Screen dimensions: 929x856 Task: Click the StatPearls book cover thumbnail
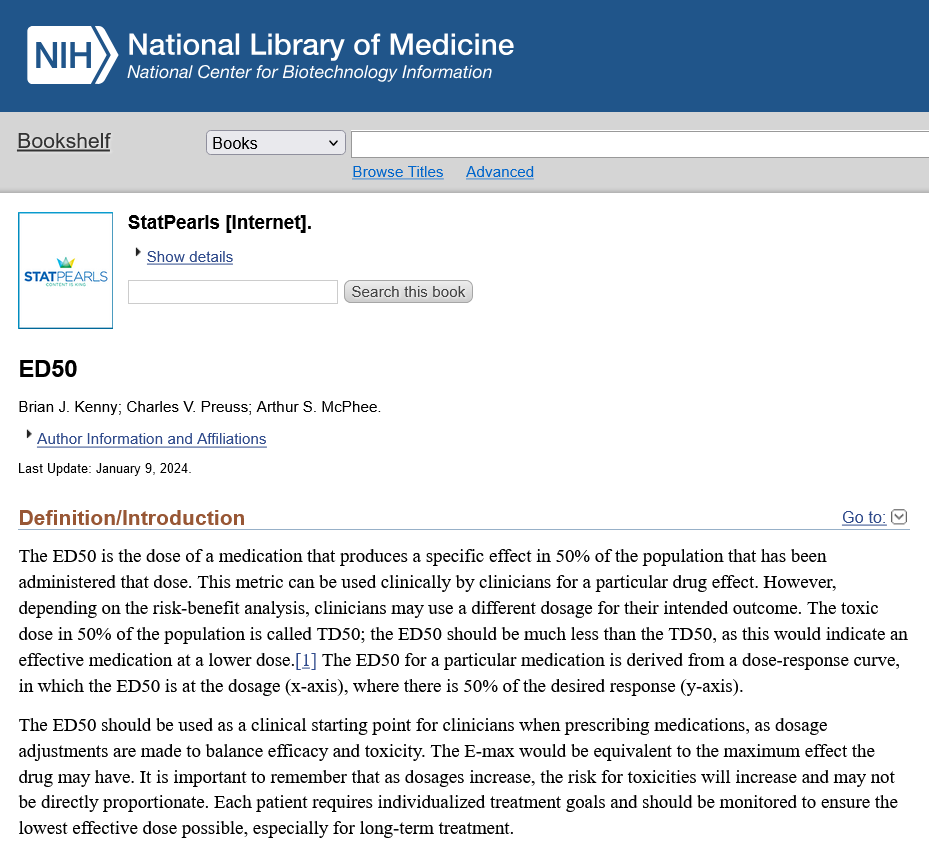tap(66, 270)
